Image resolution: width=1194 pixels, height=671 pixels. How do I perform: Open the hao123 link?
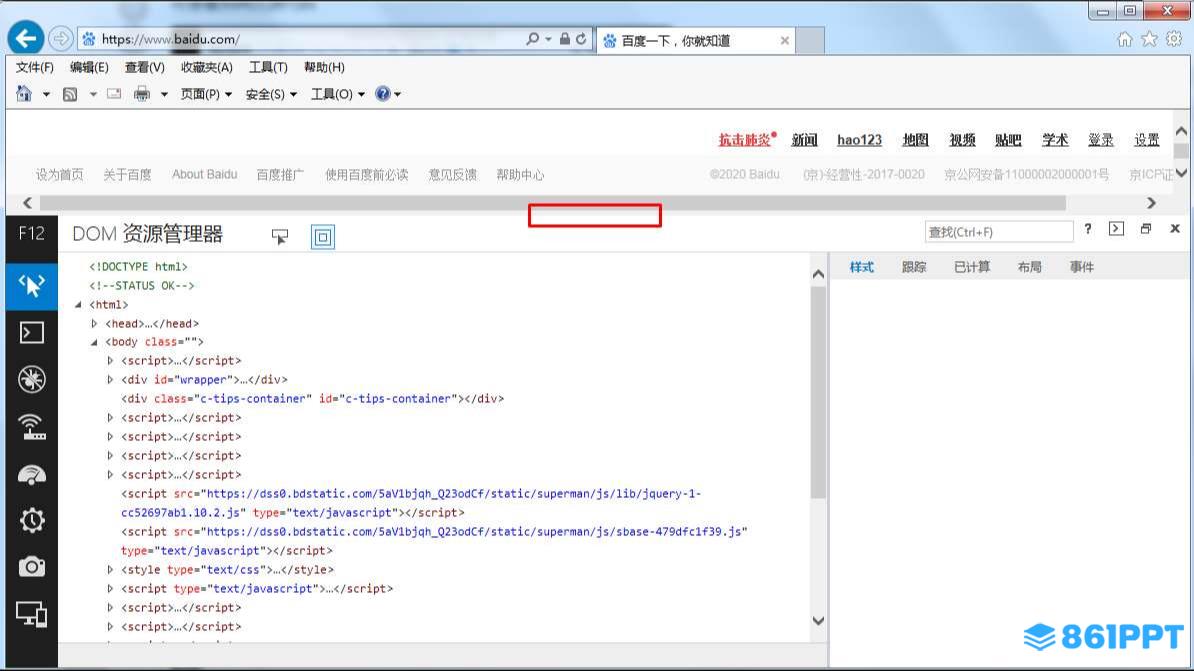point(859,139)
